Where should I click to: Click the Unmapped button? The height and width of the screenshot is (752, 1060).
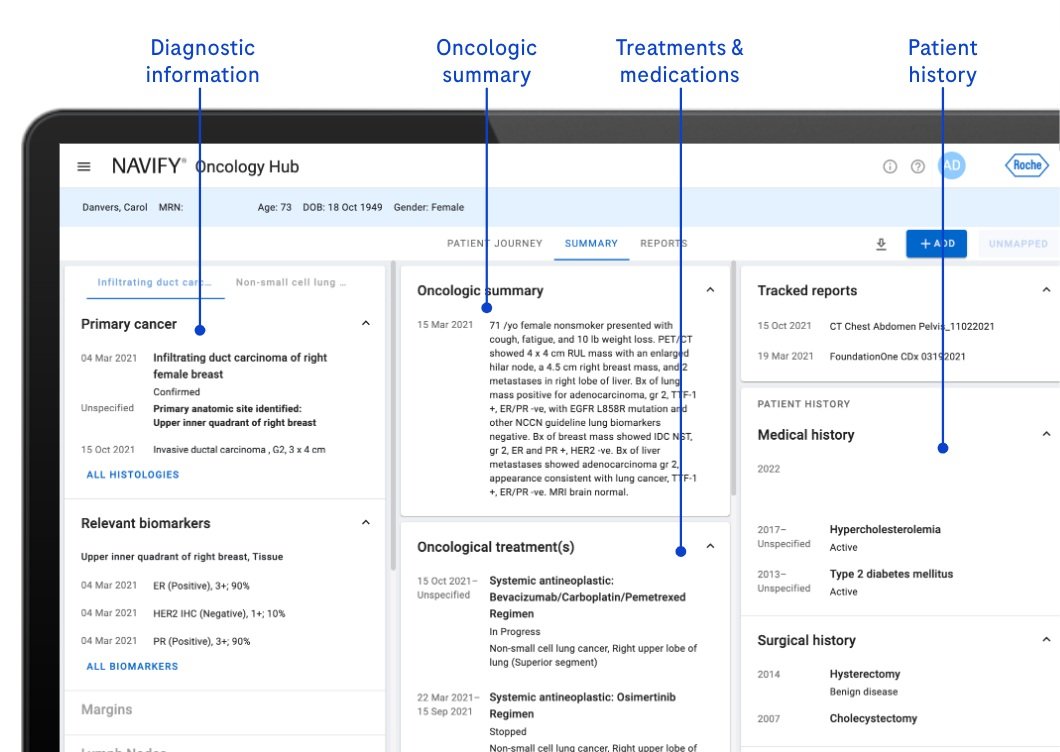pyautogui.click(x=1018, y=243)
